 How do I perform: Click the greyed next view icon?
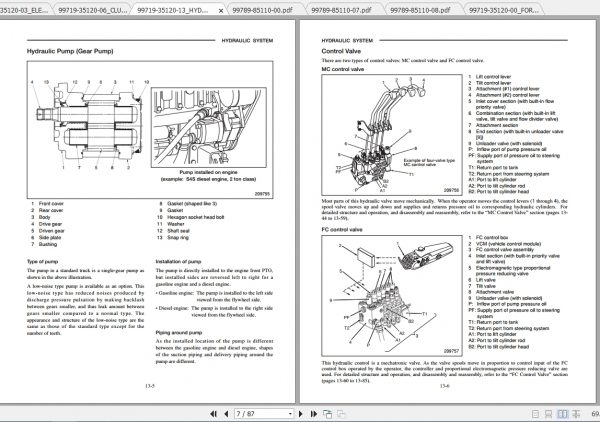341,414
